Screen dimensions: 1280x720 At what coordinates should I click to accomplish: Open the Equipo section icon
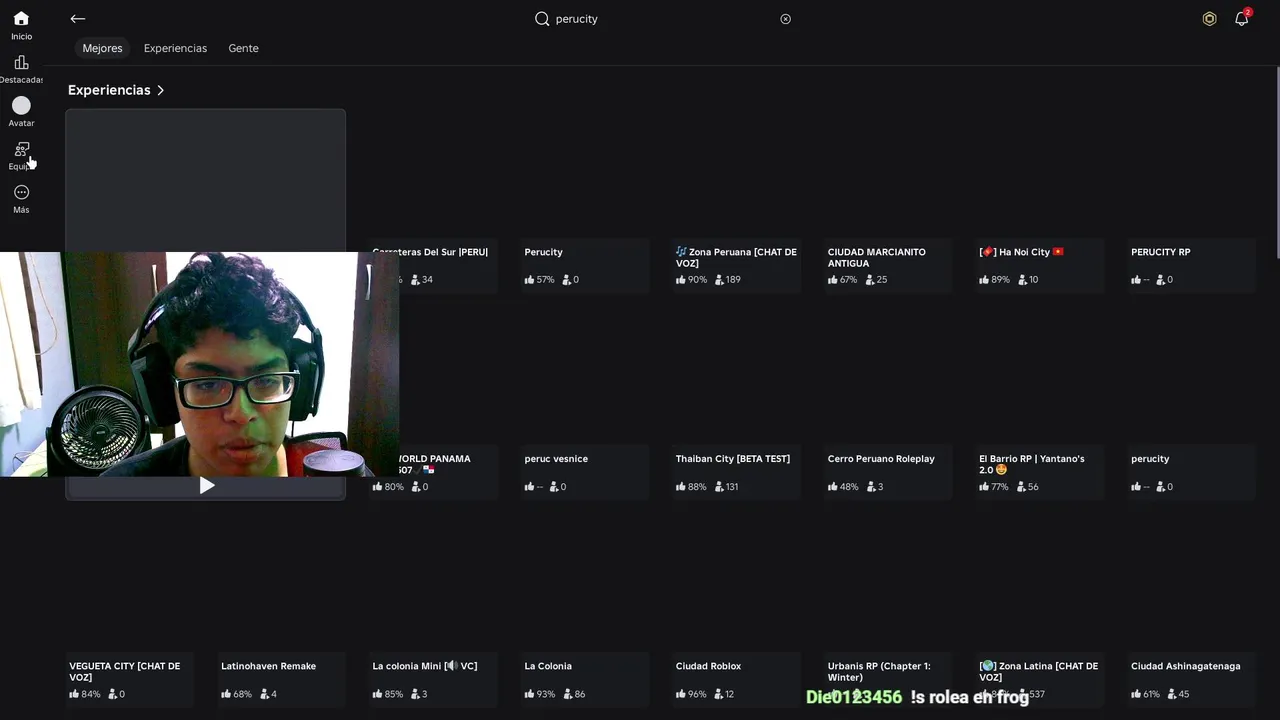point(21,149)
